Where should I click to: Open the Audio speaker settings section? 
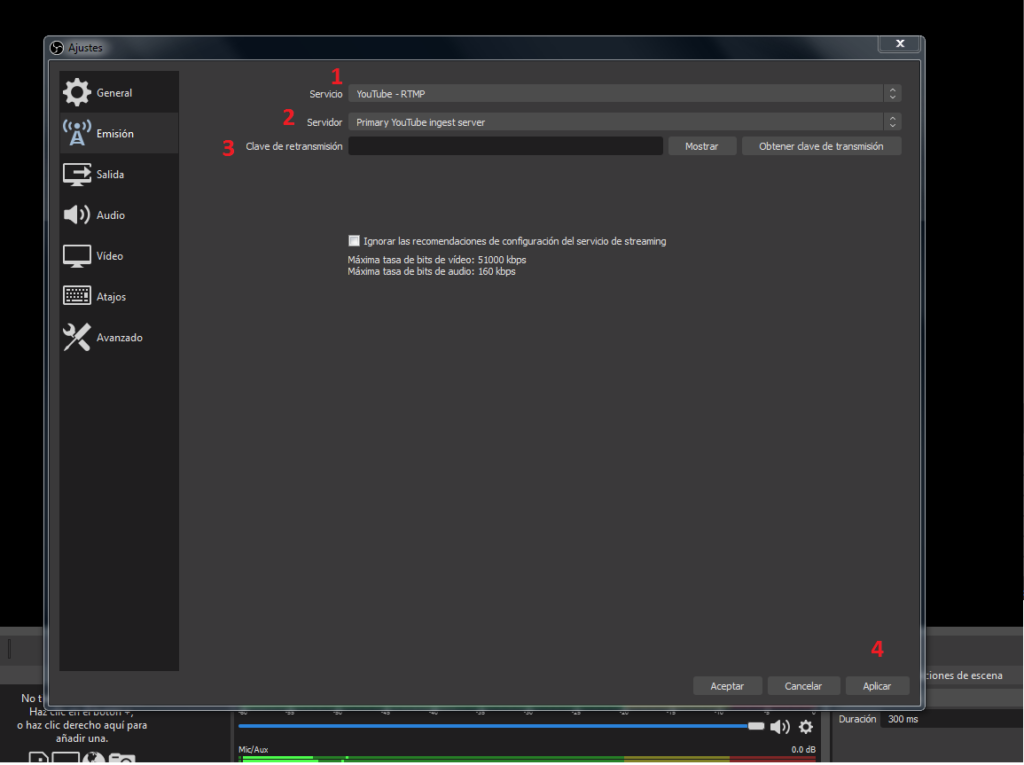coord(118,215)
